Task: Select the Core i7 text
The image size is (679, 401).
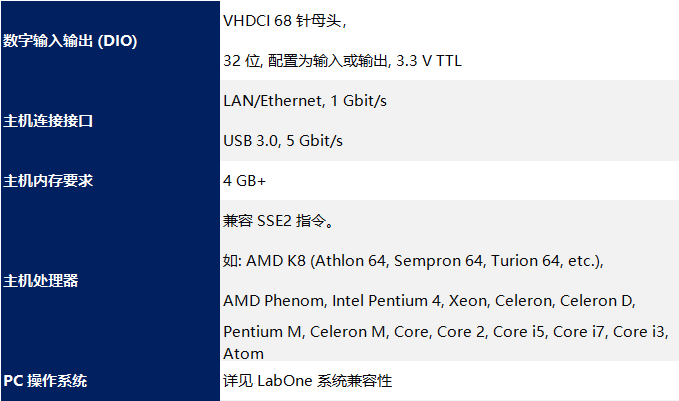Action: click(x=579, y=331)
